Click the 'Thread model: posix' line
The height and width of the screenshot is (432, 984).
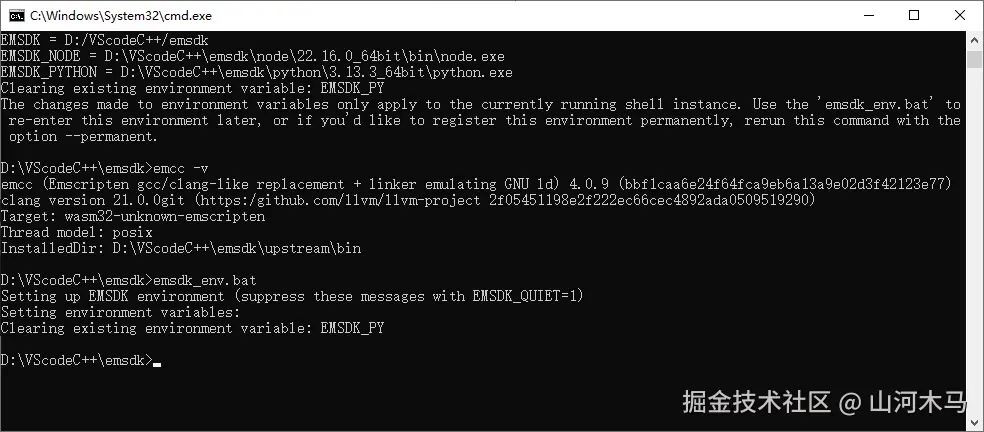pos(77,232)
